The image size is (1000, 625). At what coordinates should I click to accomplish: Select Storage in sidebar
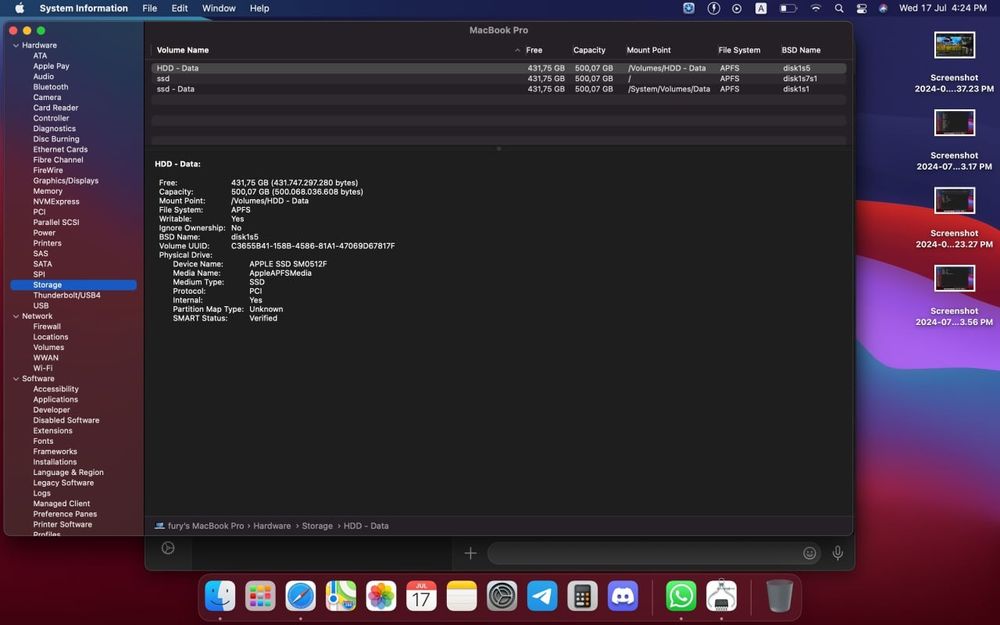[73, 285]
